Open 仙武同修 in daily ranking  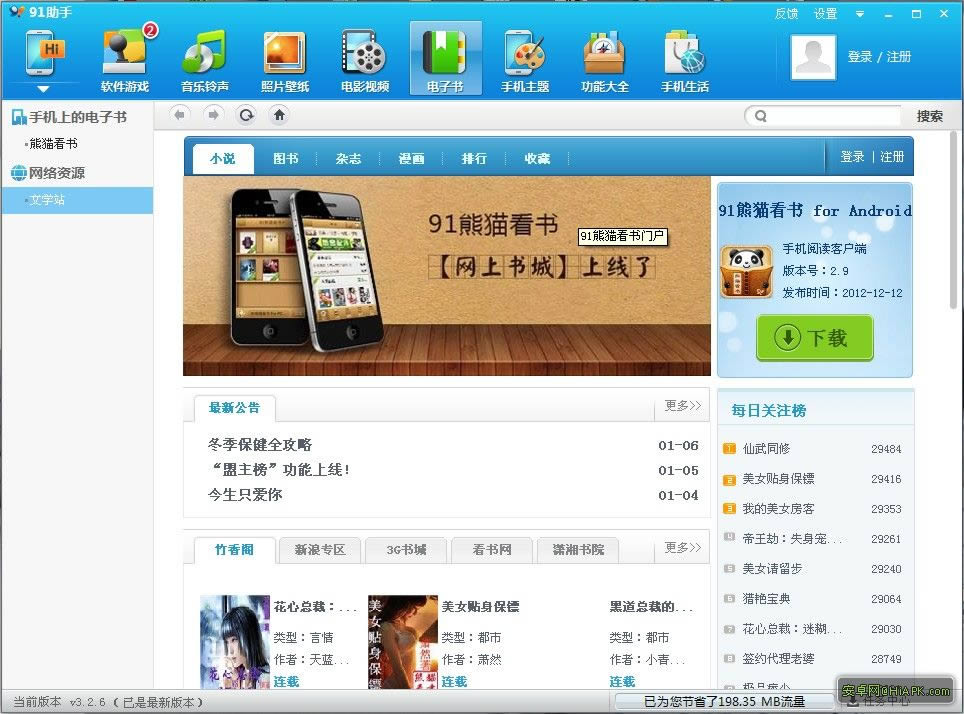[766, 449]
